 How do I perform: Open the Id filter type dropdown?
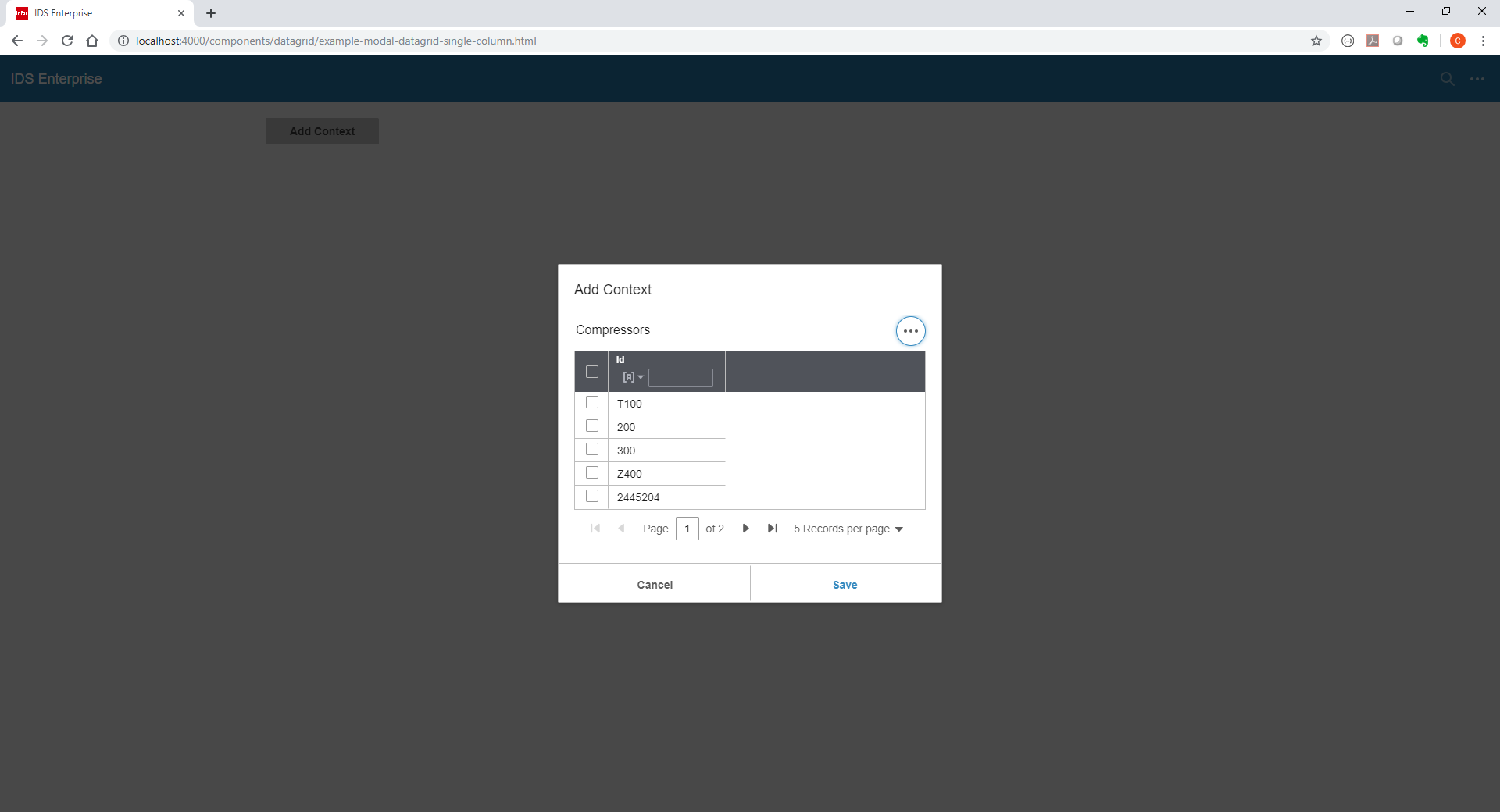pos(633,377)
